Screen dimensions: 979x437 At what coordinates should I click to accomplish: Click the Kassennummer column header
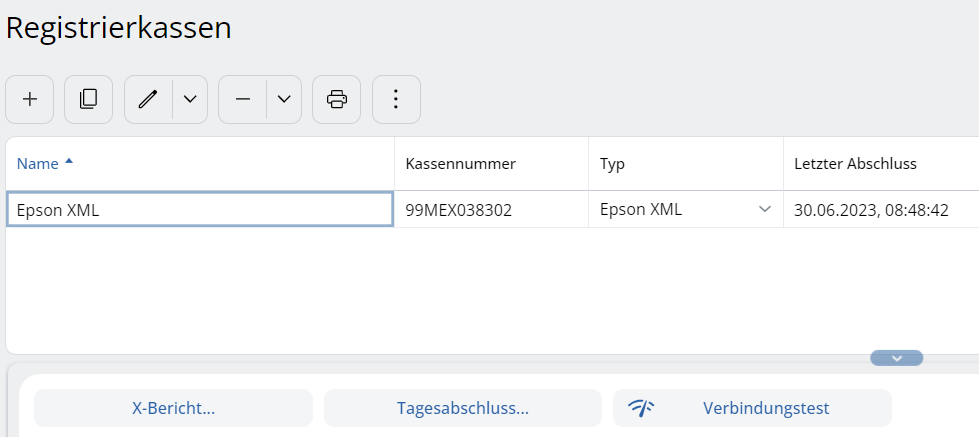(460, 163)
